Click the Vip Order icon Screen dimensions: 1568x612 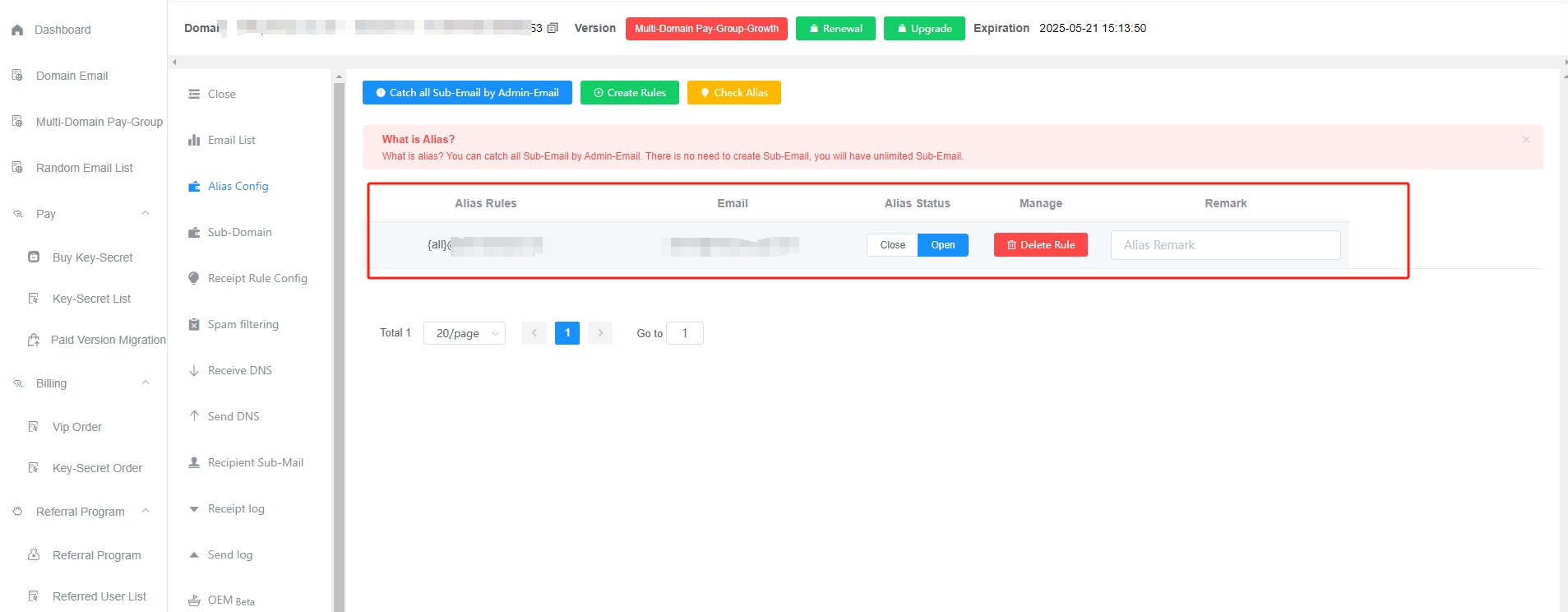(x=34, y=427)
